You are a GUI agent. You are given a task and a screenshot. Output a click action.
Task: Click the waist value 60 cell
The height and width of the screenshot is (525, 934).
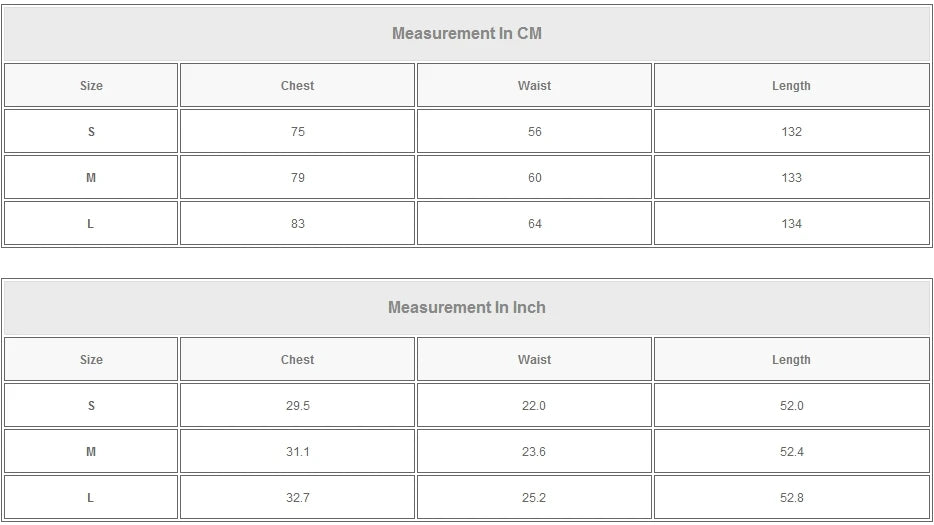click(x=534, y=178)
